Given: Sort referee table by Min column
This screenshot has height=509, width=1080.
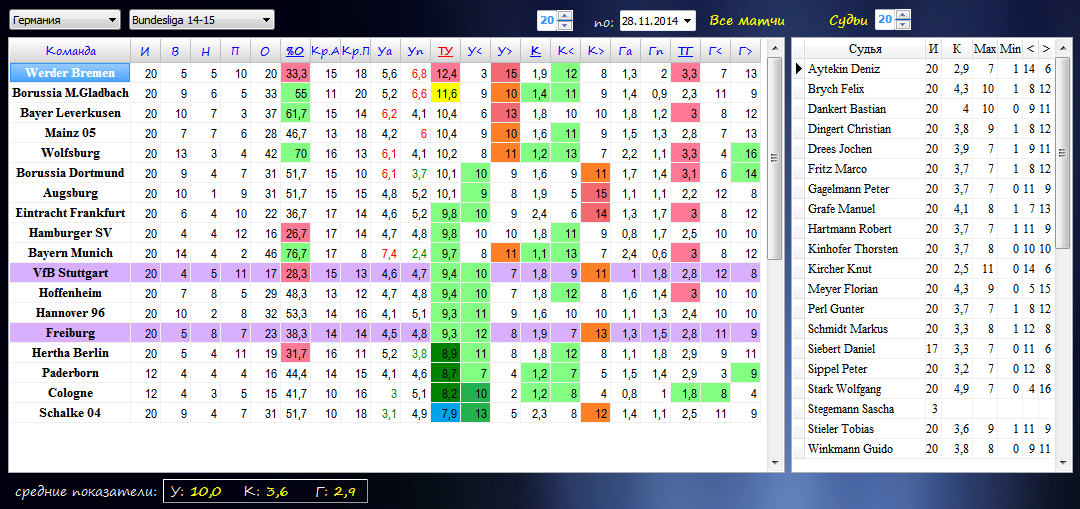Looking at the screenshot, I should click(1010, 50).
